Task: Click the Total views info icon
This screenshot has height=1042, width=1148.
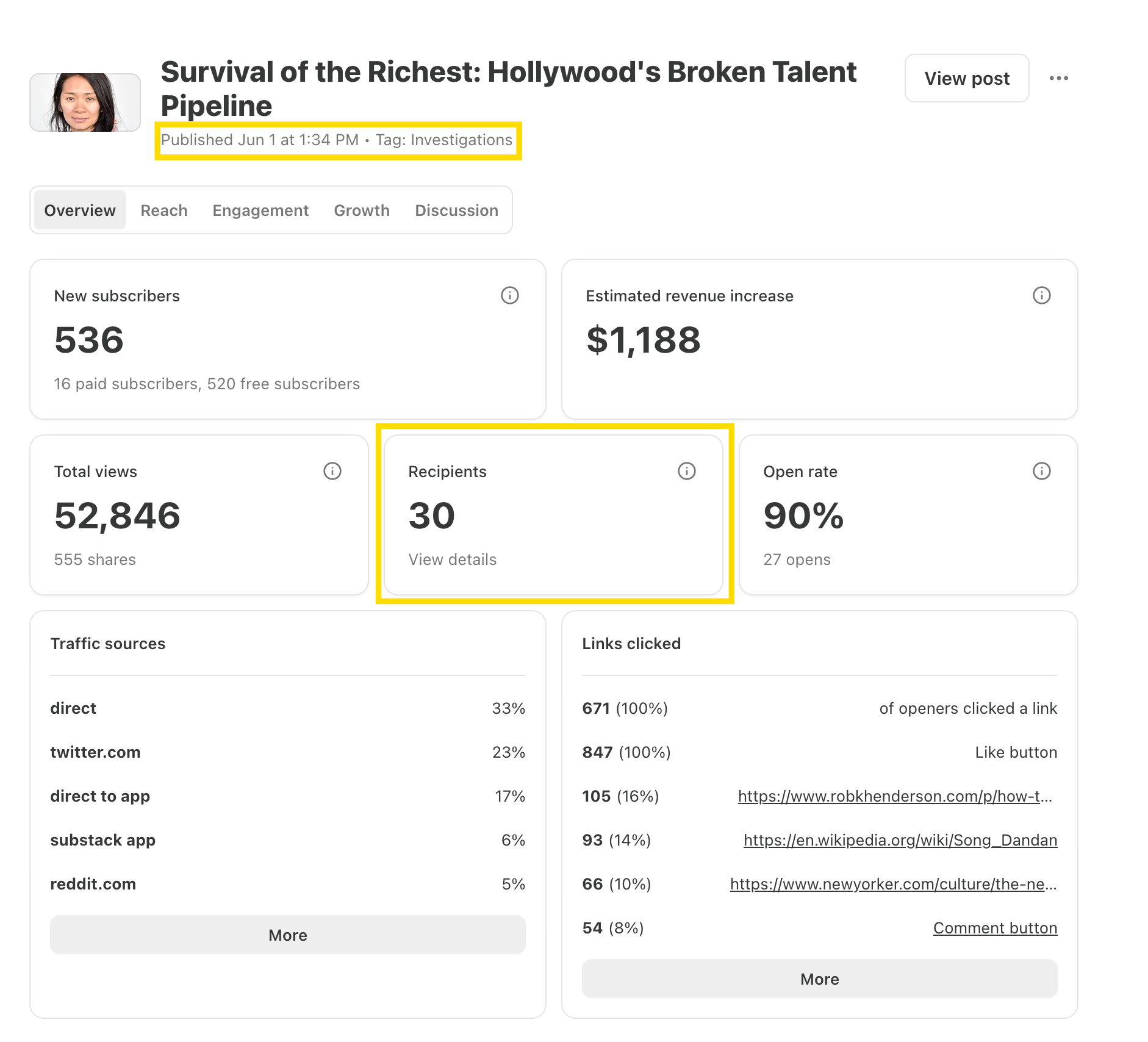Action: [x=332, y=471]
